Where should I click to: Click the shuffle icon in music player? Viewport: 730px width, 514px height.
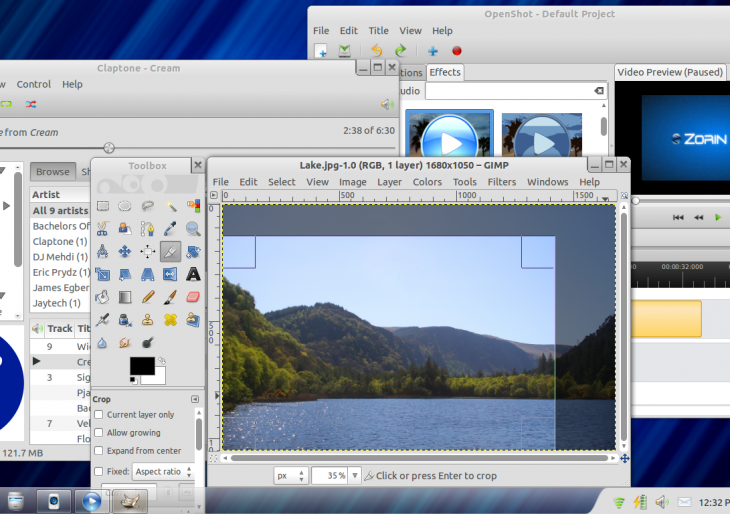coord(31,104)
